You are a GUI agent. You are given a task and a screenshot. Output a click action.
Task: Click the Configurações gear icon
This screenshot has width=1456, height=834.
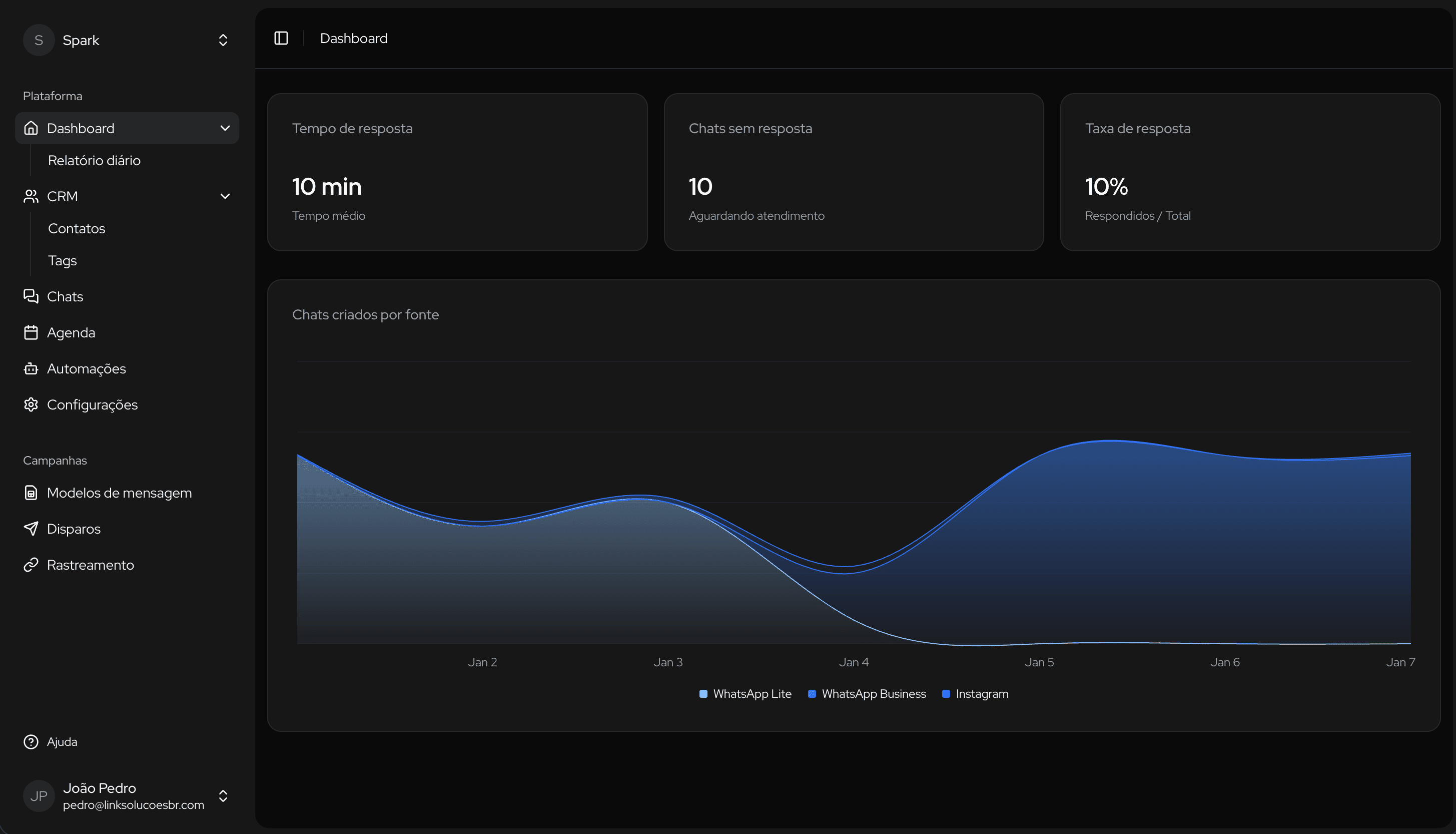[x=31, y=405]
